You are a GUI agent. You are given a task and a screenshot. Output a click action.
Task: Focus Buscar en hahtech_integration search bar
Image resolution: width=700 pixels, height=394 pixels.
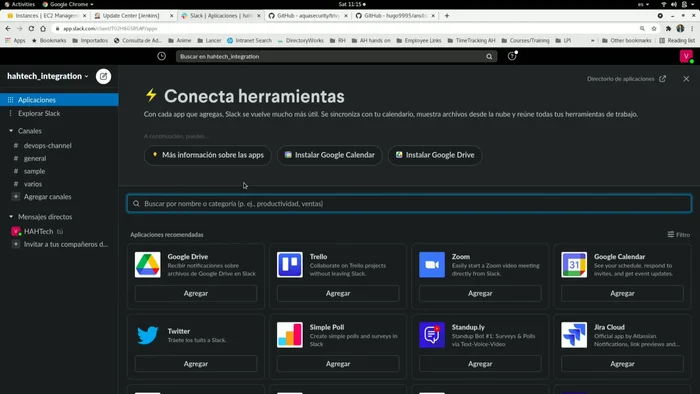pyautogui.click(x=336, y=57)
